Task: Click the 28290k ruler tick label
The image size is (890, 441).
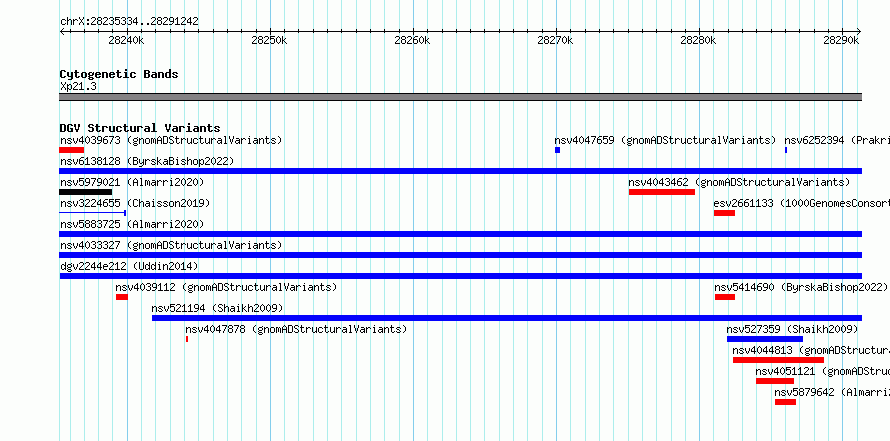Action: (841, 40)
